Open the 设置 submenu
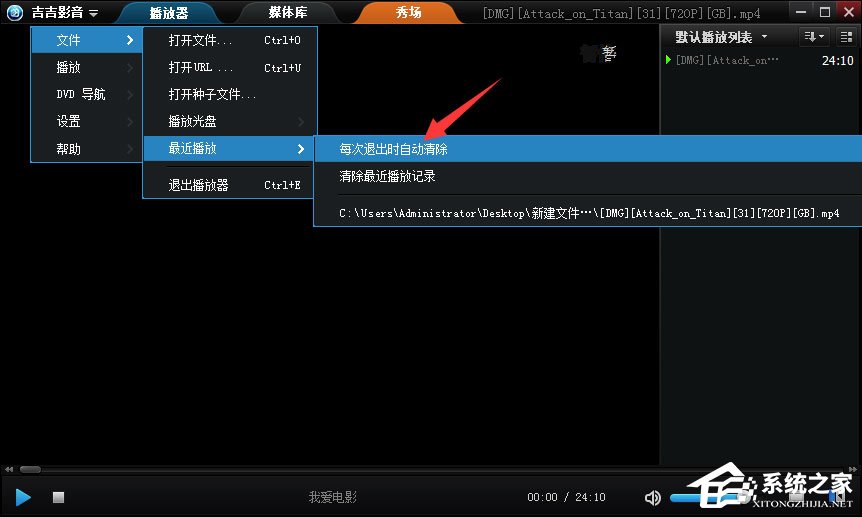Image resolution: width=862 pixels, height=517 pixels. 87,121
